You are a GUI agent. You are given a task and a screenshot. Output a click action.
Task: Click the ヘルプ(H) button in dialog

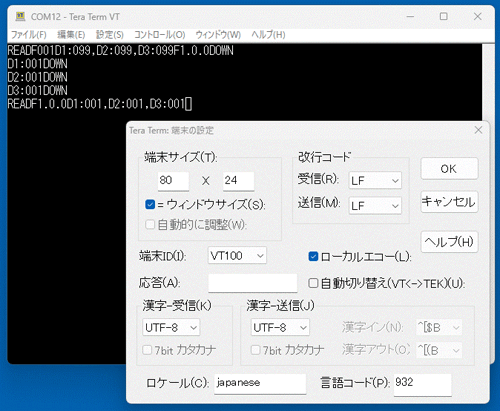(x=449, y=242)
